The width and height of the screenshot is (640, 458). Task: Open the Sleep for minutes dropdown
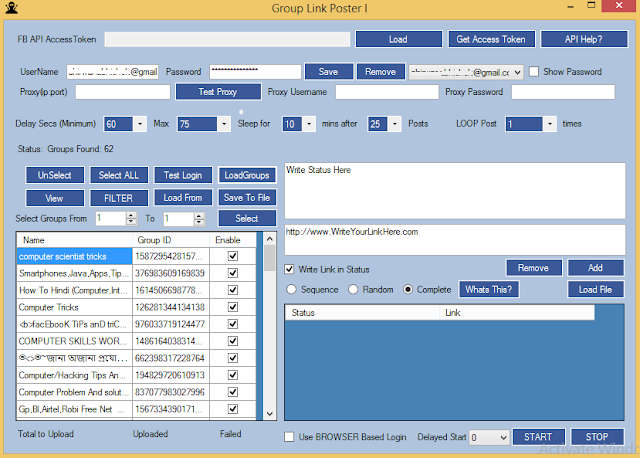[309, 124]
